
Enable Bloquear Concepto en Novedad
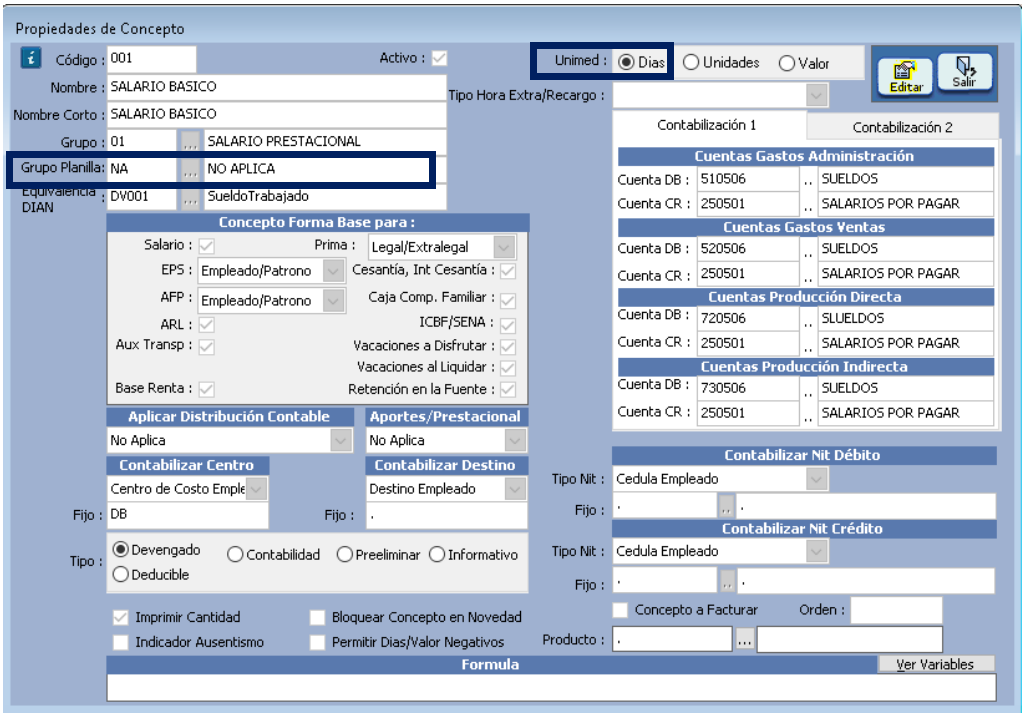[x=317, y=617]
